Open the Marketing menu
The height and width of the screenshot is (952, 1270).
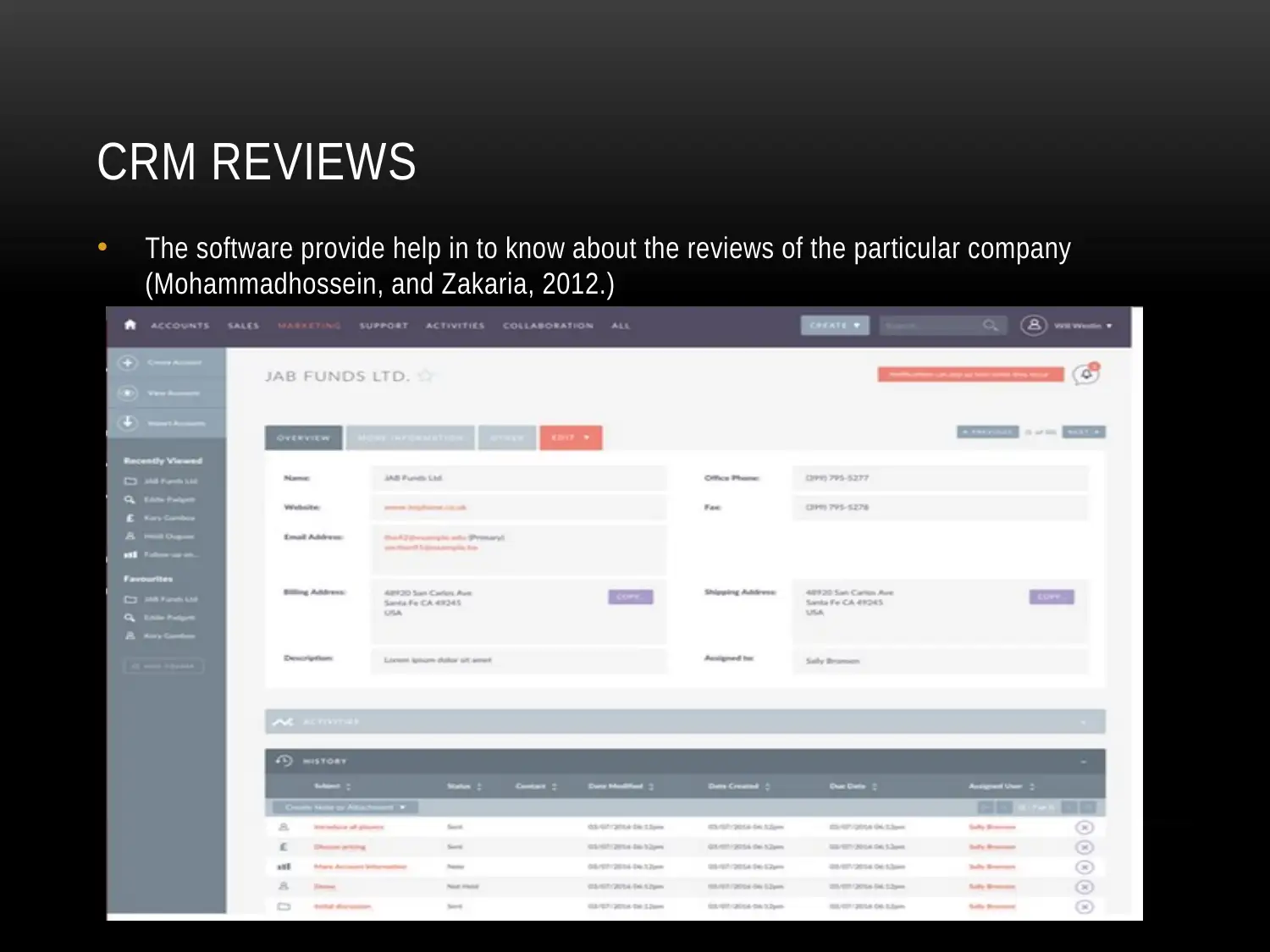(x=309, y=326)
